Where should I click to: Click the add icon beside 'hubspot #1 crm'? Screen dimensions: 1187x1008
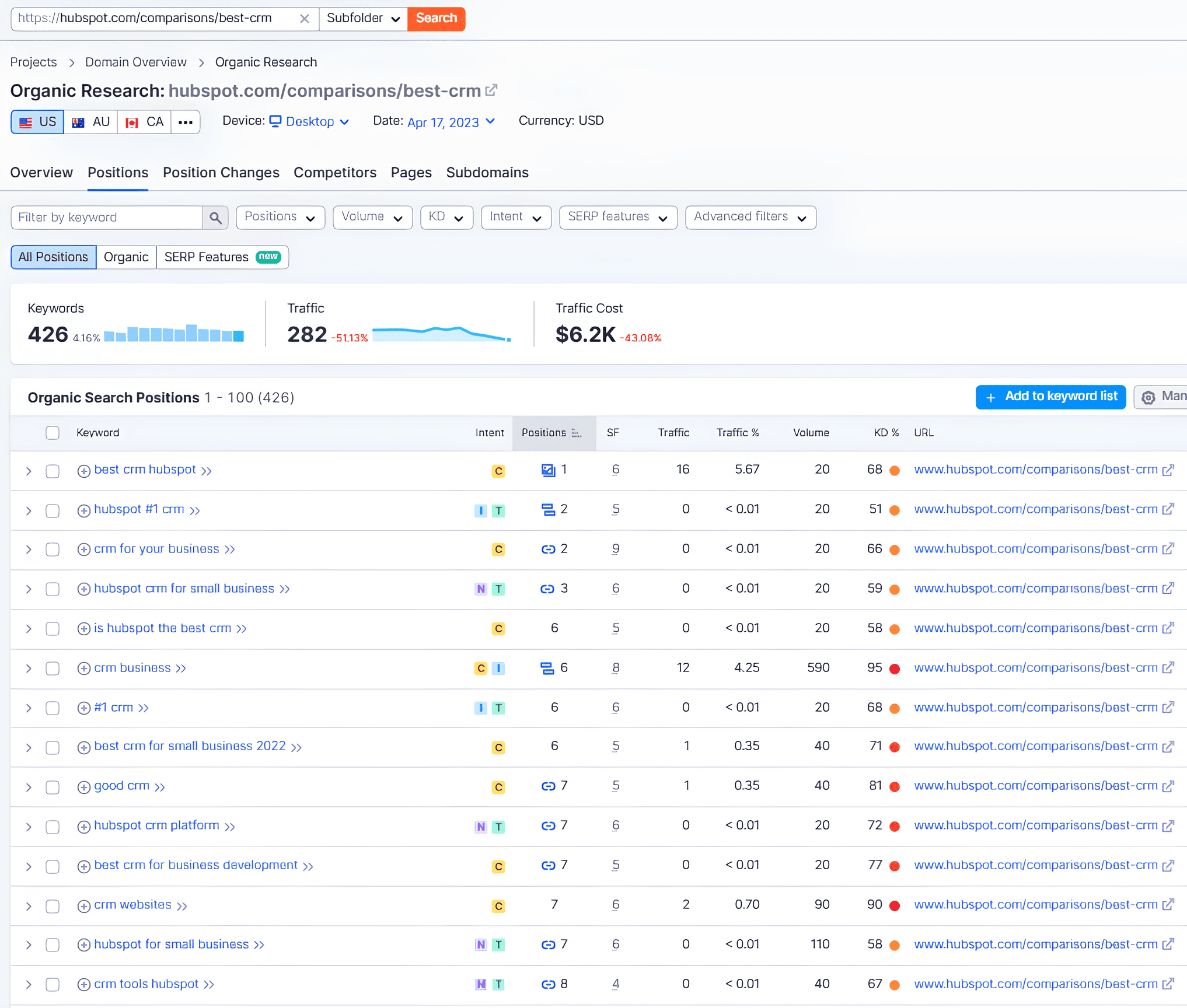click(84, 510)
